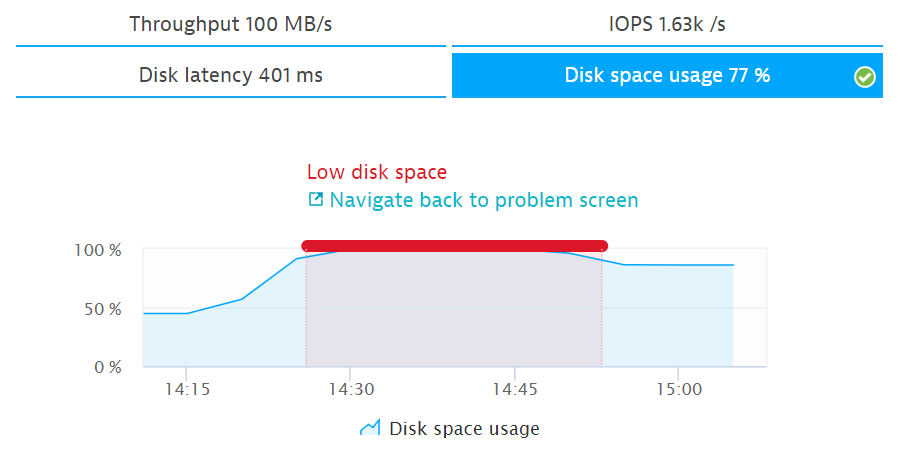Click the red Low disk space label
Image resolution: width=898 pixels, height=464 pixels.
pyautogui.click(x=377, y=172)
